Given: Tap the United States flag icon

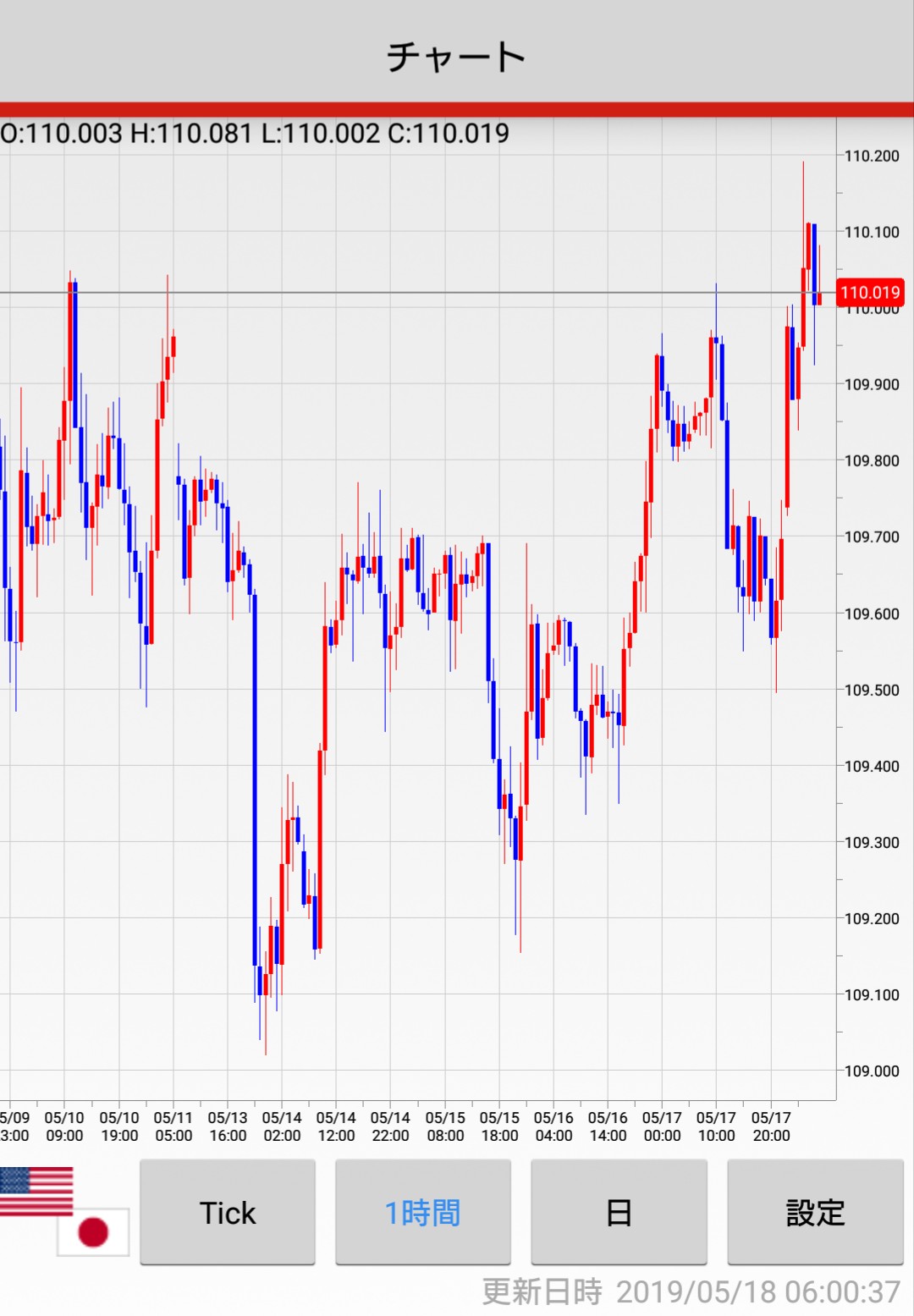Looking at the screenshot, I should tap(36, 1191).
